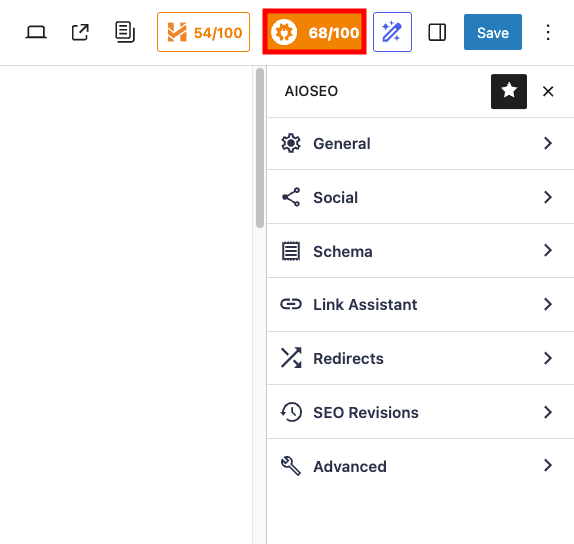
Task: Unpin AIOSEO from toolbar with star button
Action: click(x=509, y=92)
